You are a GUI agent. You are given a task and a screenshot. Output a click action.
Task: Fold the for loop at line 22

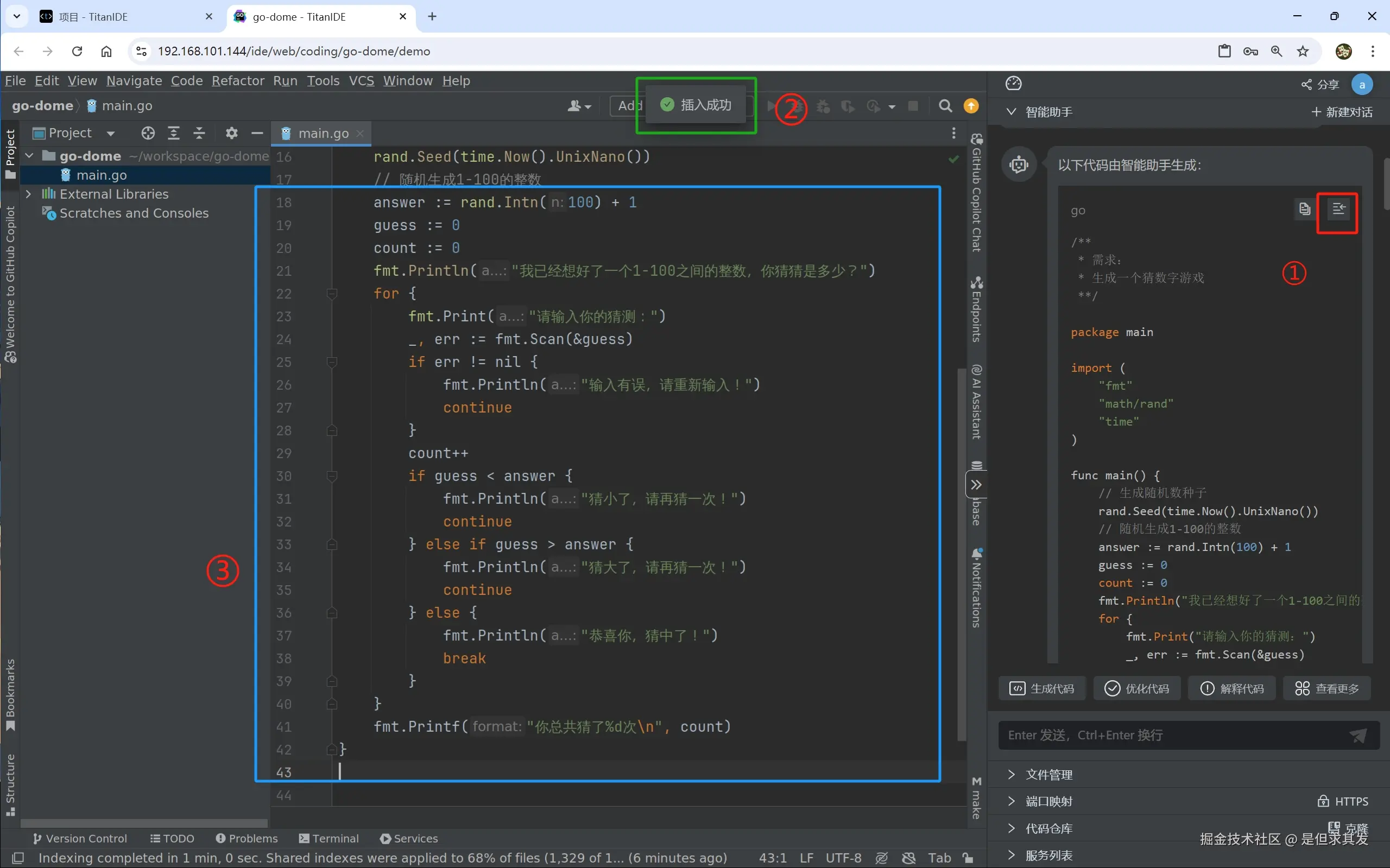tap(332, 294)
